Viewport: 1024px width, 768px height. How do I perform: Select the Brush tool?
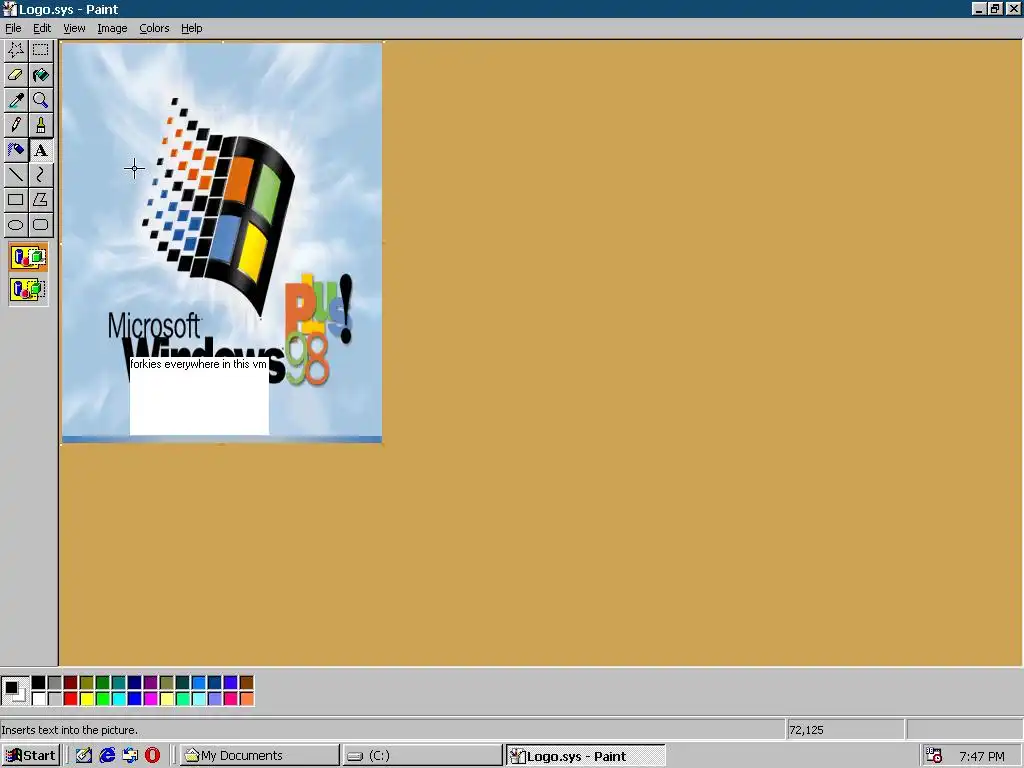40,125
